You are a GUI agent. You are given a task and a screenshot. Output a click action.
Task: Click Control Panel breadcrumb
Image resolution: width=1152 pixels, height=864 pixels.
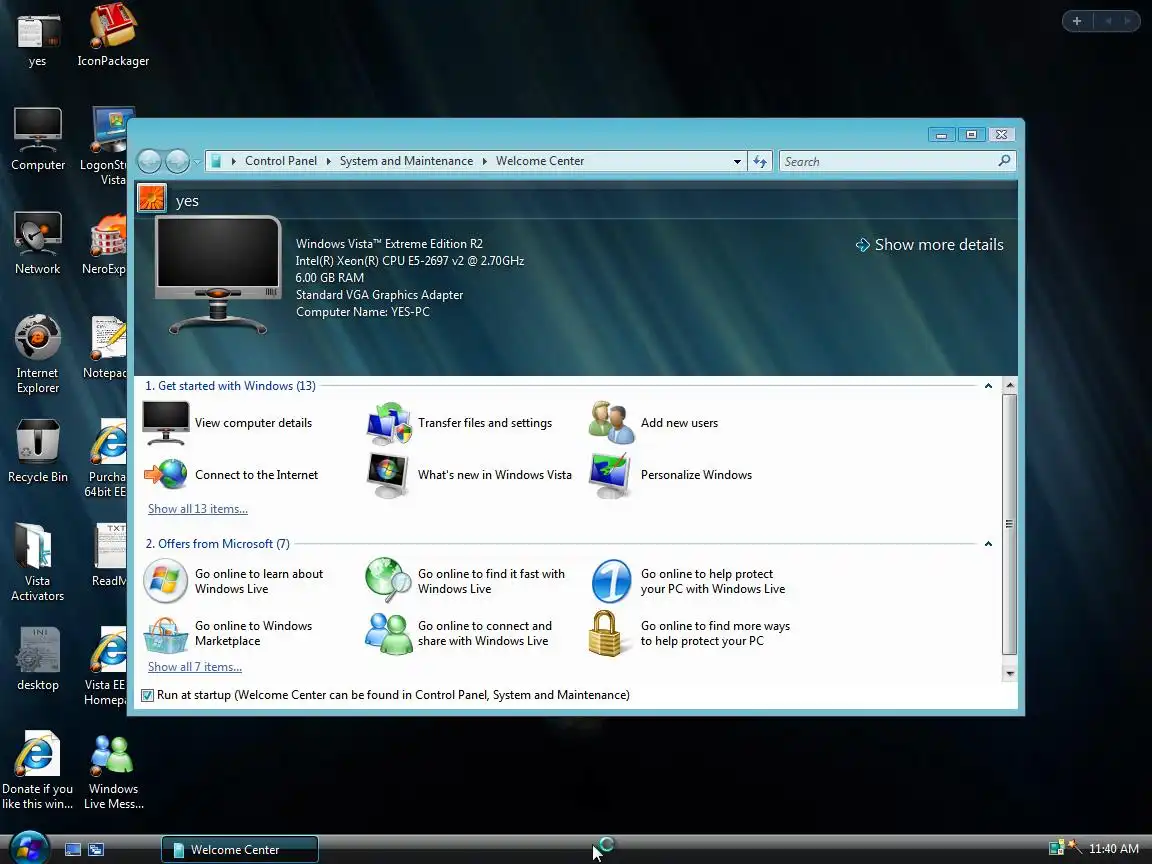pos(281,161)
